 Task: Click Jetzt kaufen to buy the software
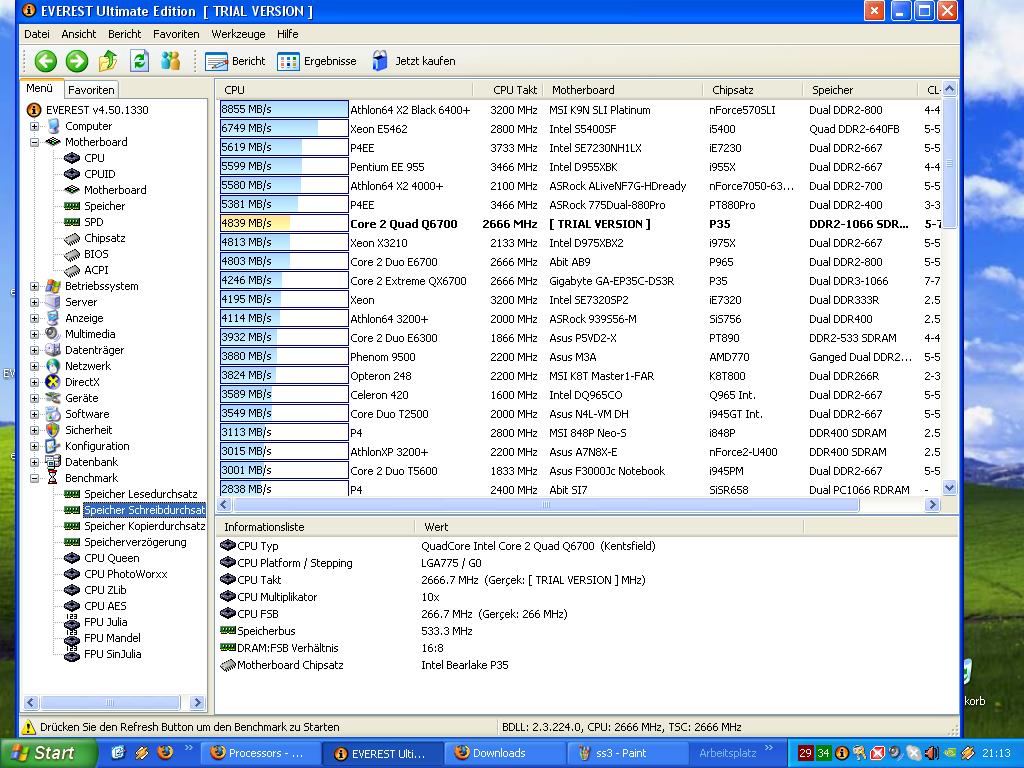click(413, 61)
